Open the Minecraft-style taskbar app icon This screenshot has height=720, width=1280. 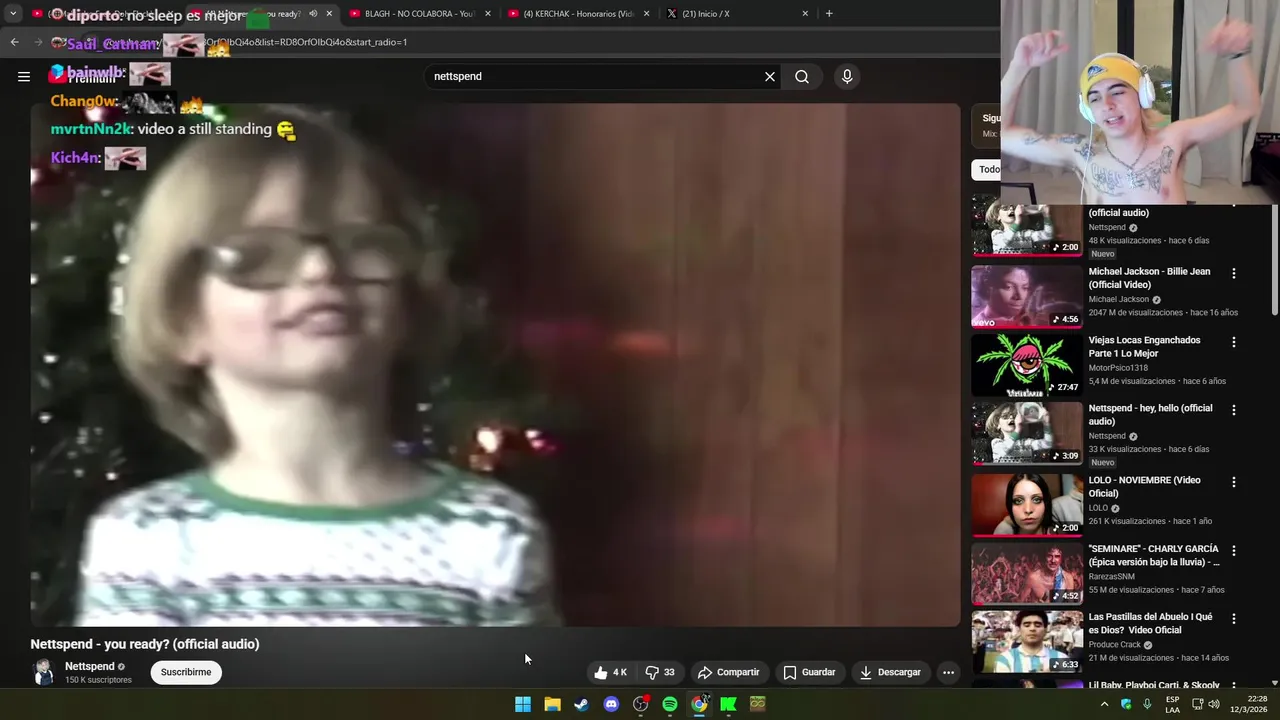point(758,704)
